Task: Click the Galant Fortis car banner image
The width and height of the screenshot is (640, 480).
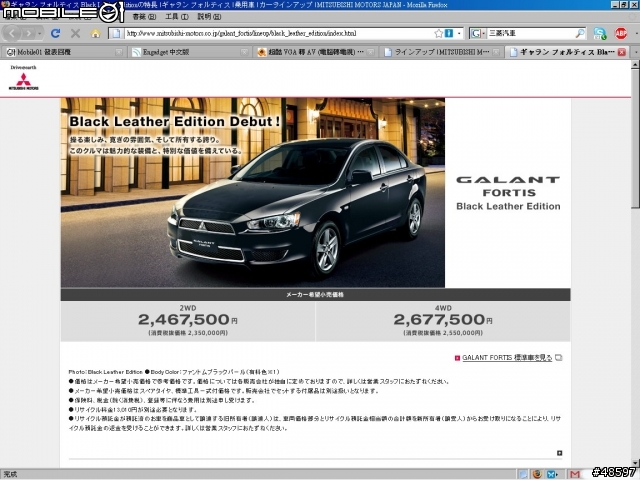Action: (253, 193)
